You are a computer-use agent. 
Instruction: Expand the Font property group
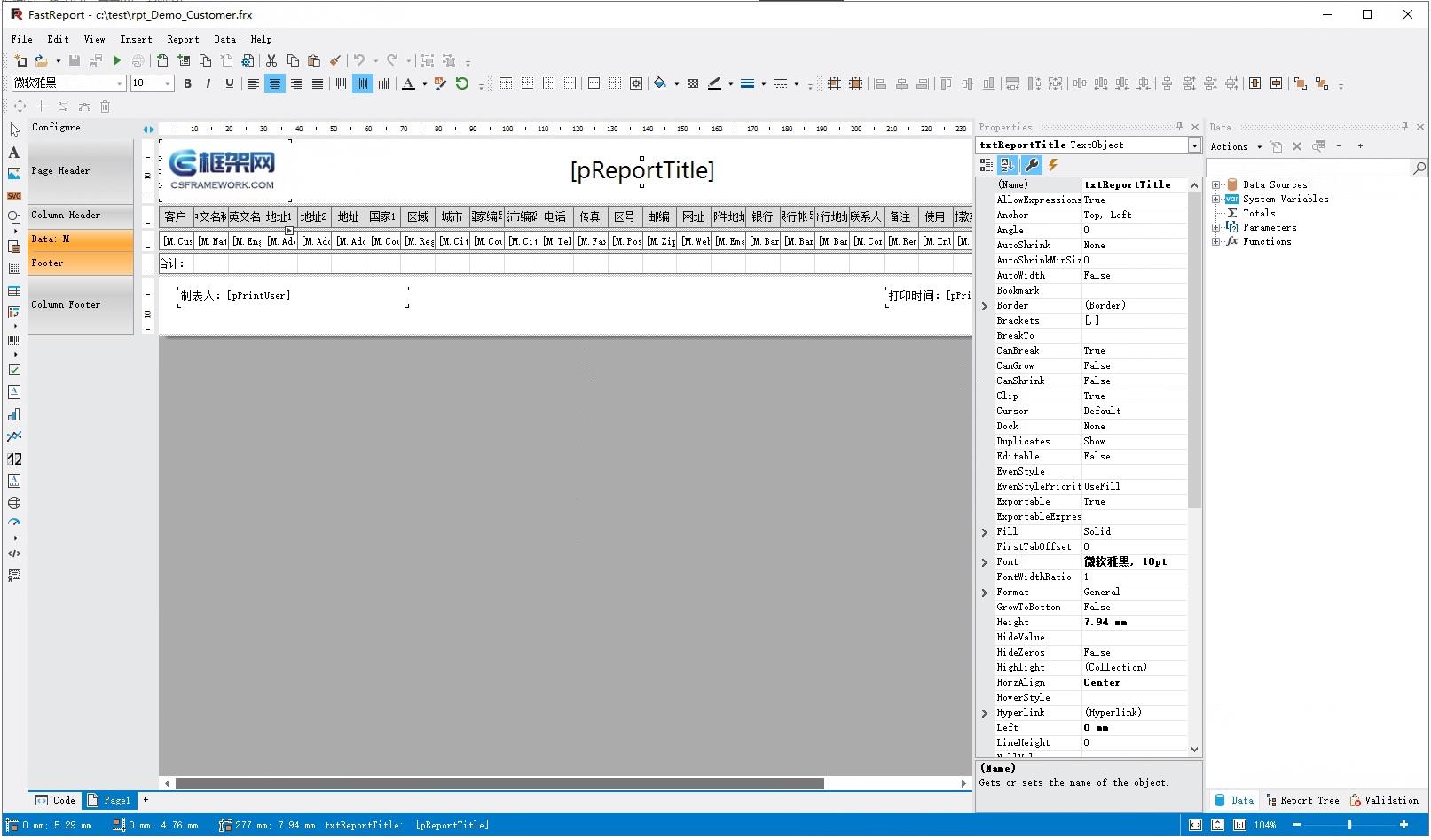click(x=984, y=562)
